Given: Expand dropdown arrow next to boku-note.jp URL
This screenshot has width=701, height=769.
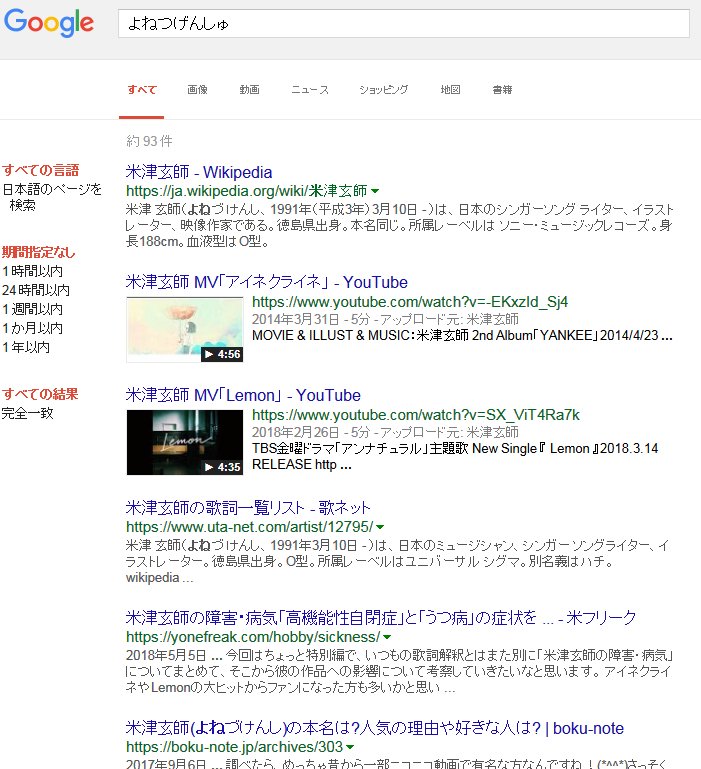Looking at the screenshot, I should (350, 747).
